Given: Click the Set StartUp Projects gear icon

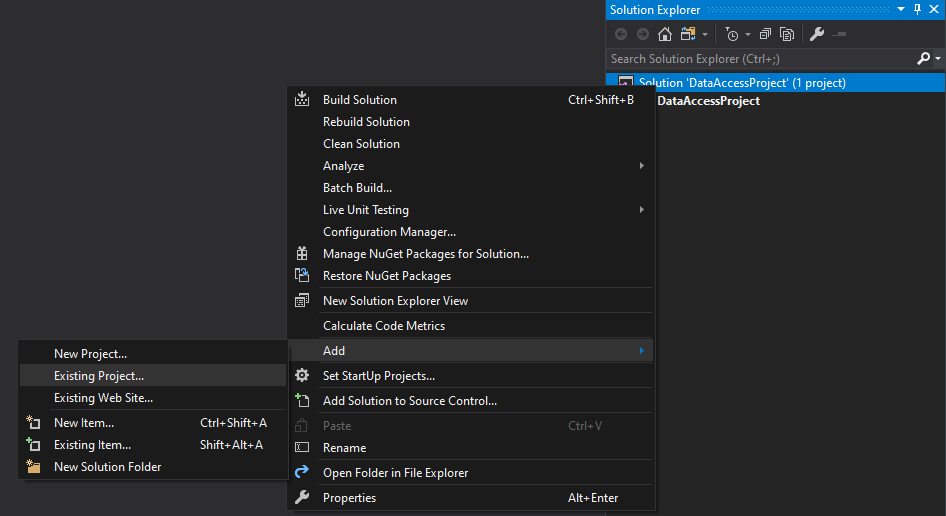Looking at the screenshot, I should click(x=302, y=375).
